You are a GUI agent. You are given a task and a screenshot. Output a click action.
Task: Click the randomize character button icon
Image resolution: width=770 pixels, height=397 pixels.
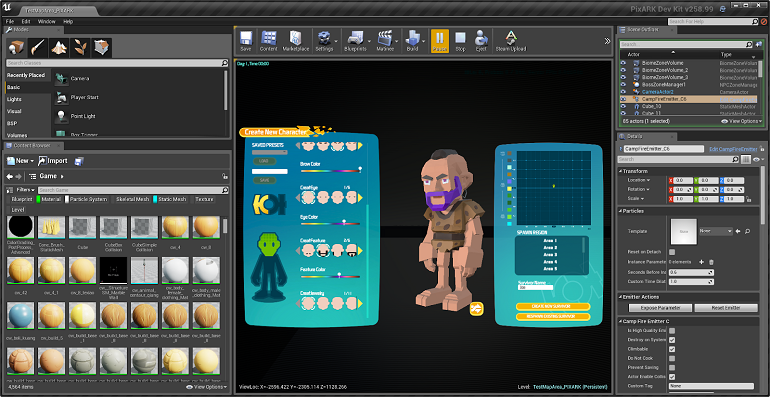tap(476, 309)
